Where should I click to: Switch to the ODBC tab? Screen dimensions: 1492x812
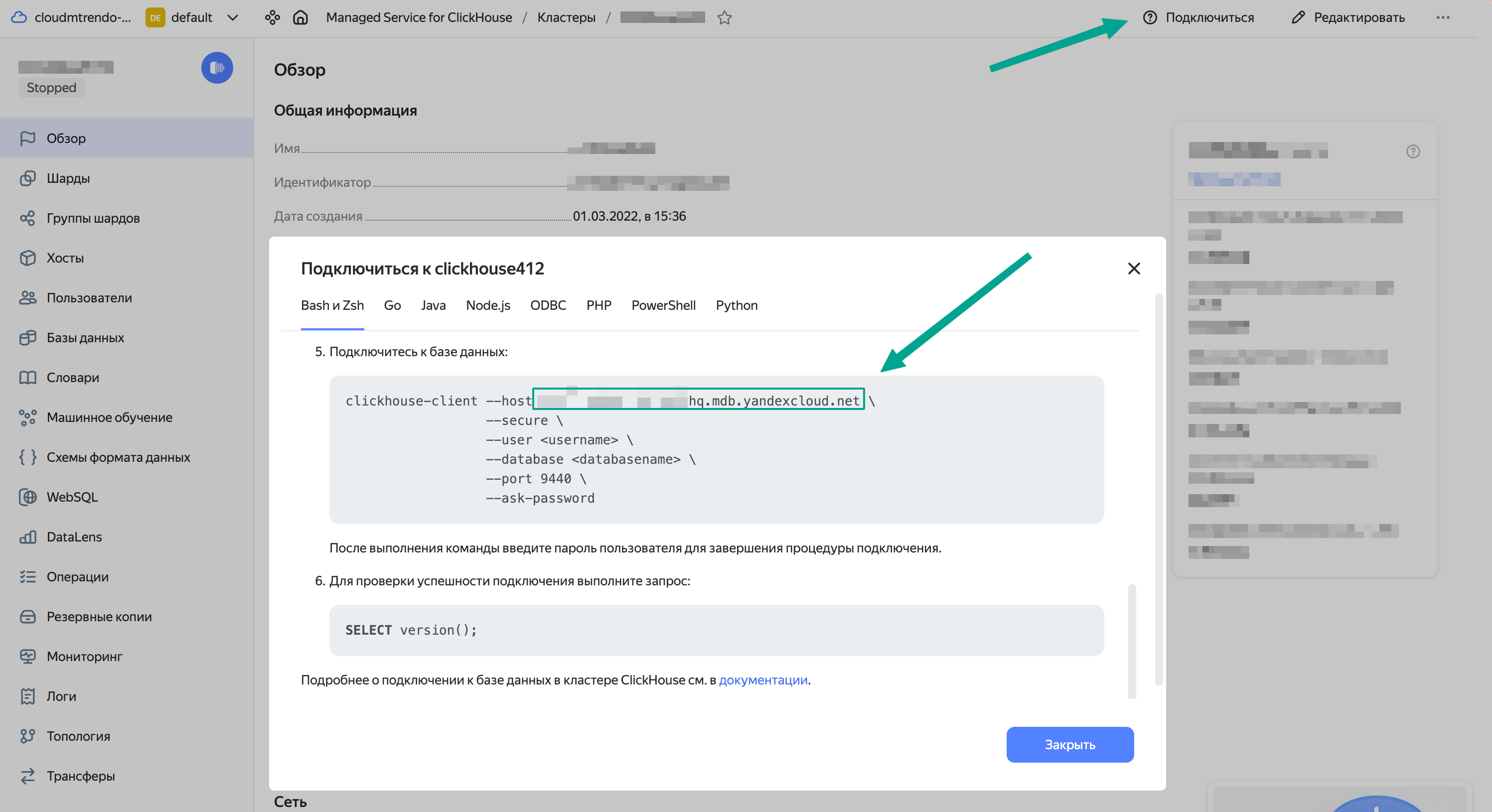548,305
